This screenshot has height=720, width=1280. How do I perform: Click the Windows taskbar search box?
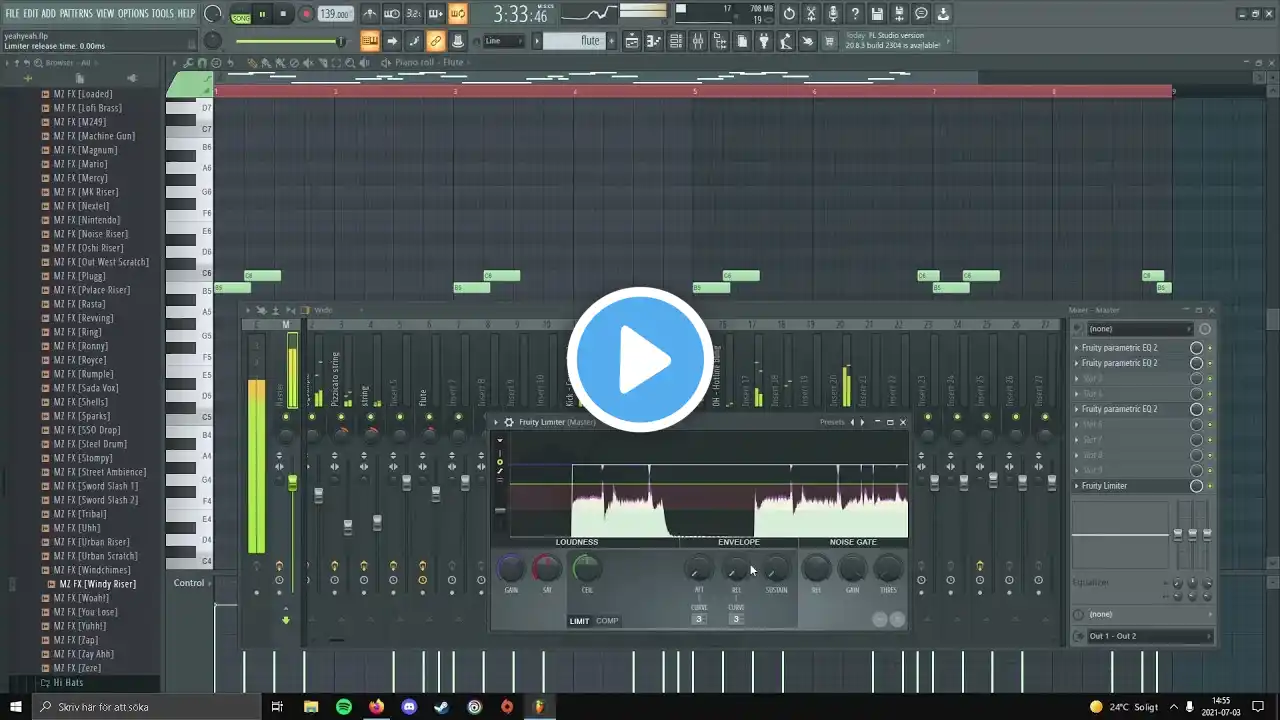[x=146, y=707]
